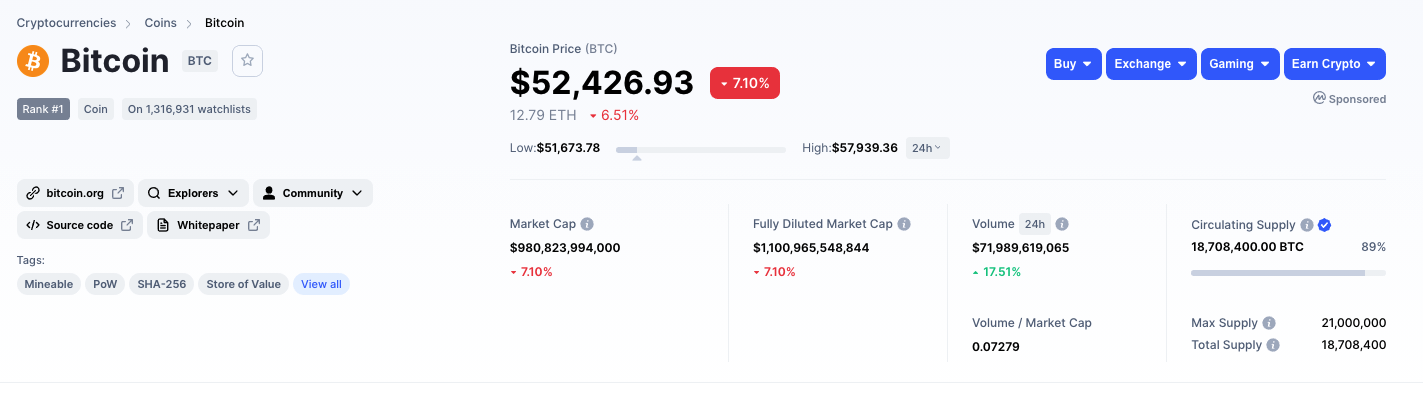Image resolution: width=1423 pixels, height=393 pixels.
Task: Click View all tags
Action: pos(321,284)
